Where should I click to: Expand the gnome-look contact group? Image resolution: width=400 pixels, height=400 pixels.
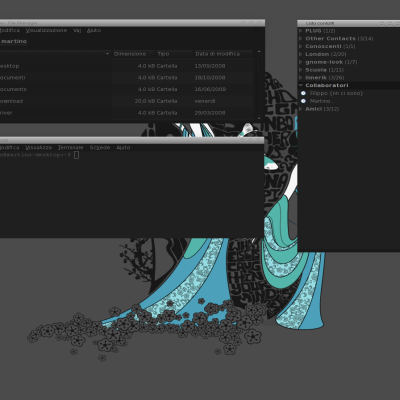point(301,62)
